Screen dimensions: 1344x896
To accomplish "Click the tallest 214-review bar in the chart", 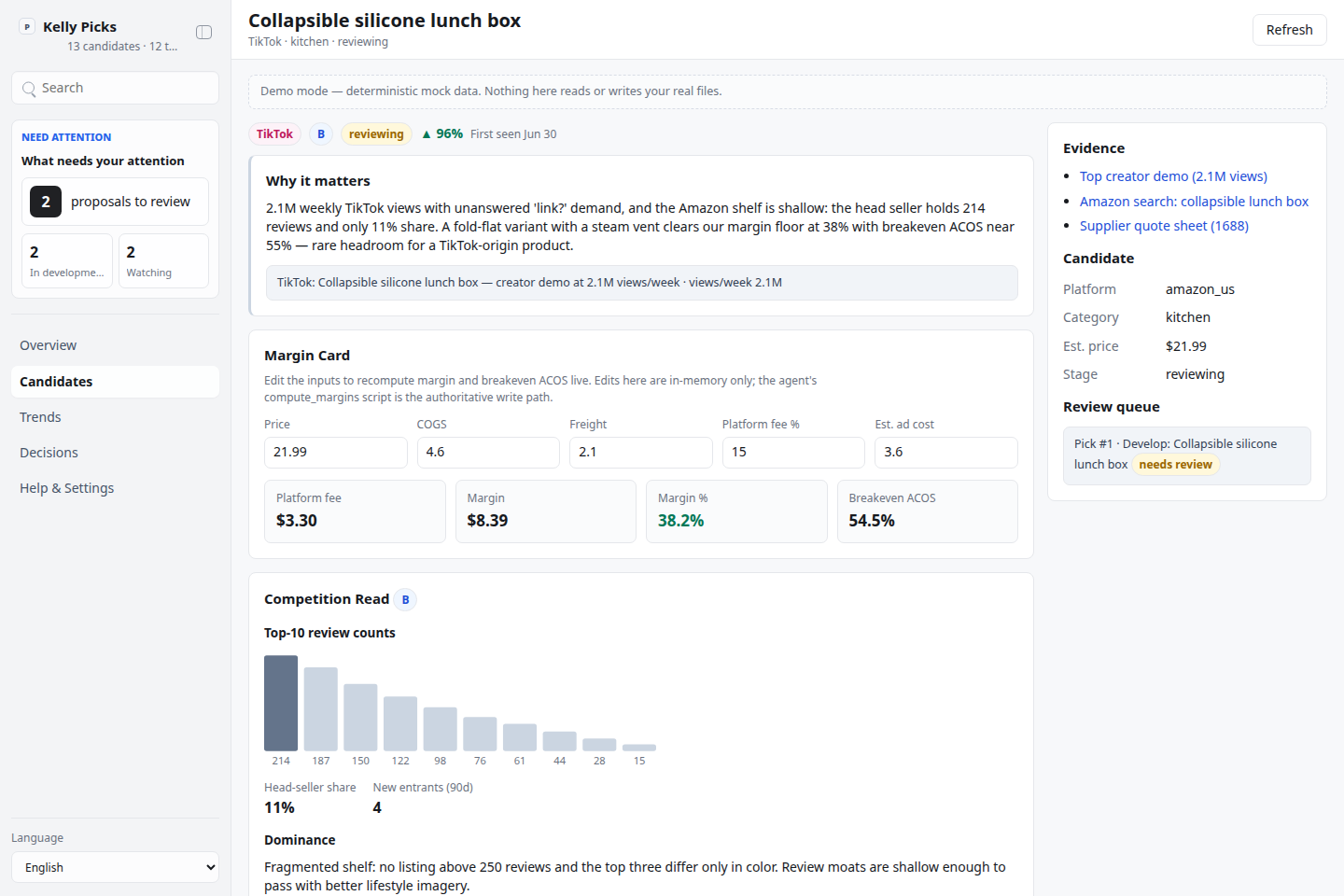I will pyautogui.click(x=281, y=704).
